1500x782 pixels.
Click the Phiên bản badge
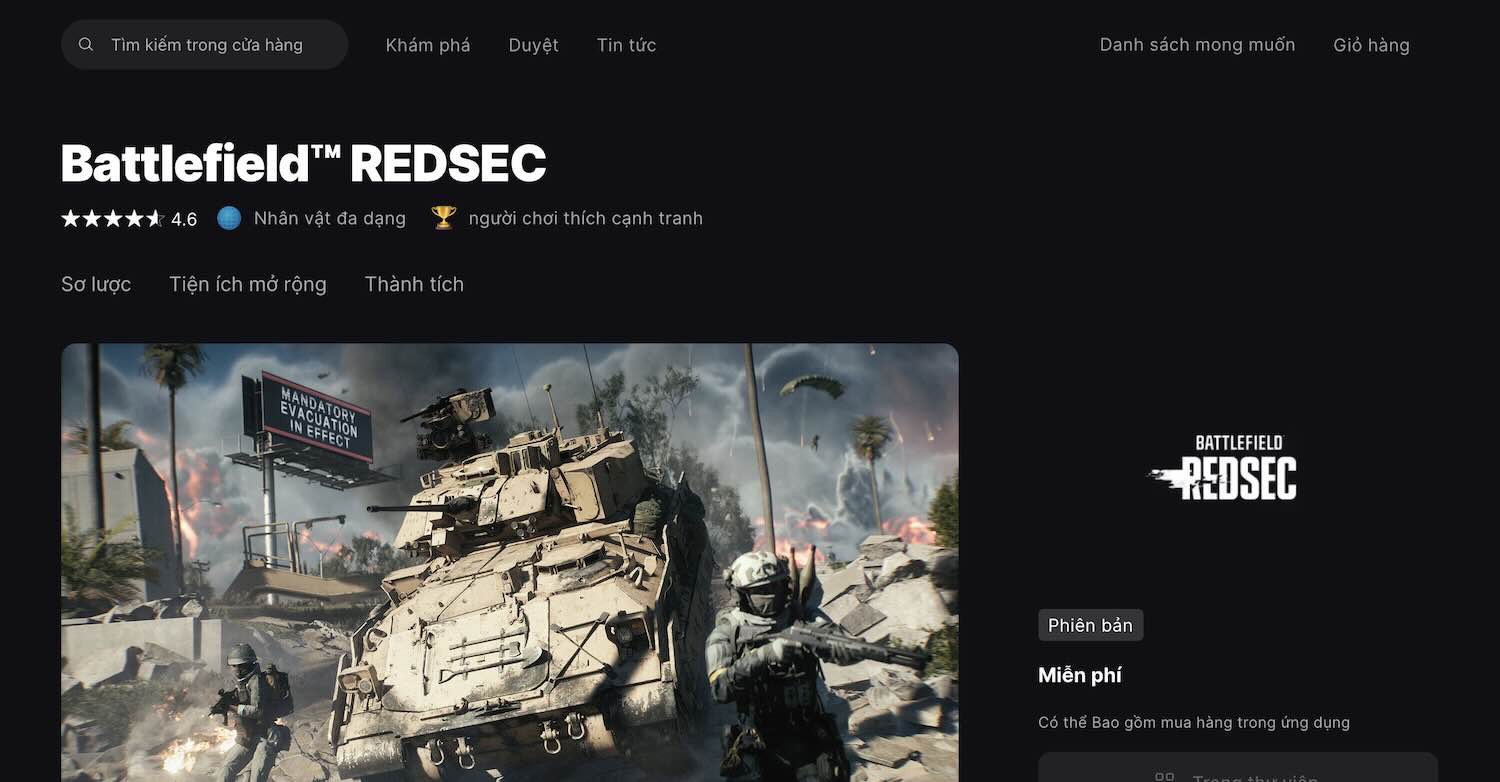(1090, 625)
